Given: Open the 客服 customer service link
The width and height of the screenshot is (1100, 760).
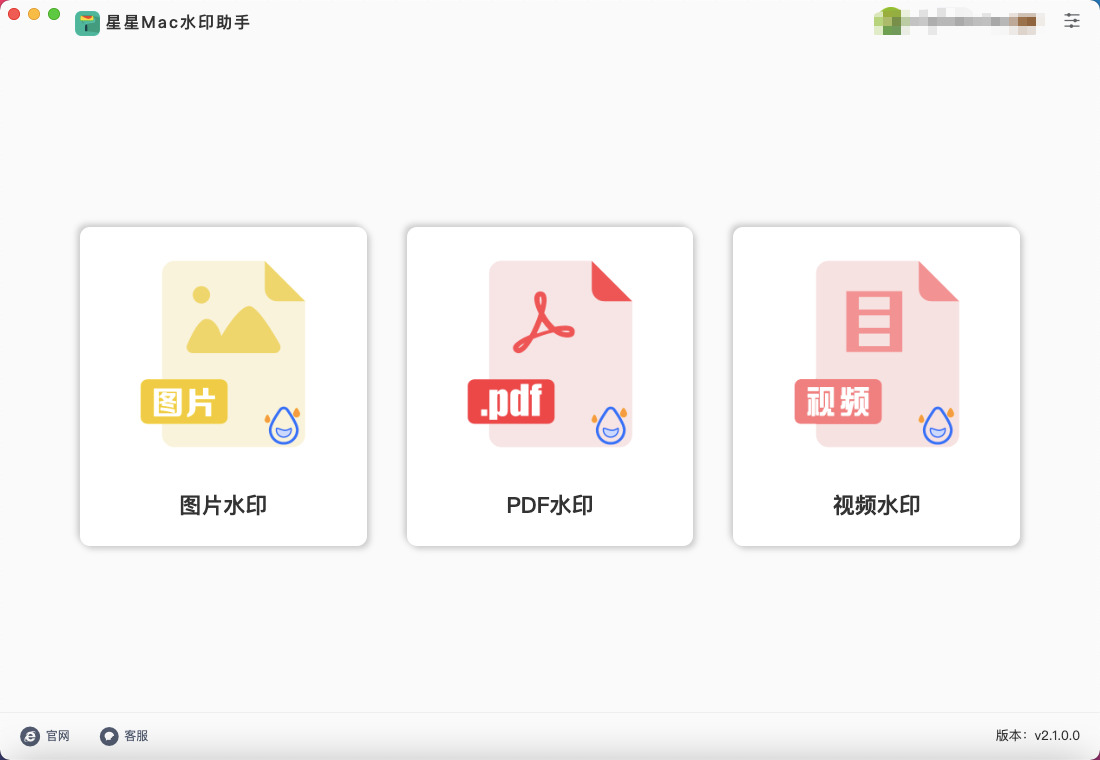Looking at the screenshot, I should [x=124, y=736].
